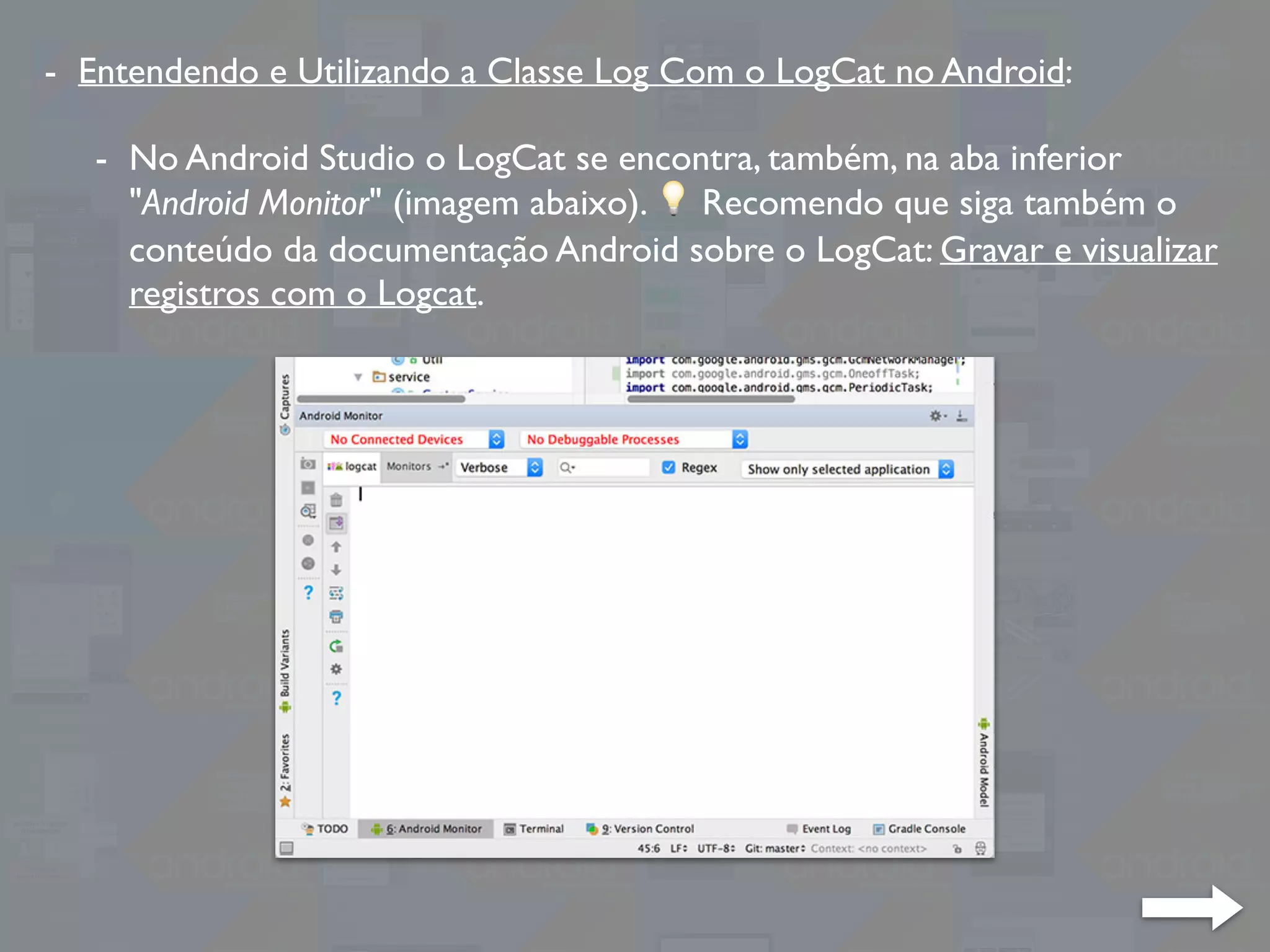
Task: Click the Android Monitor panel title
Action: [x=340, y=416]
